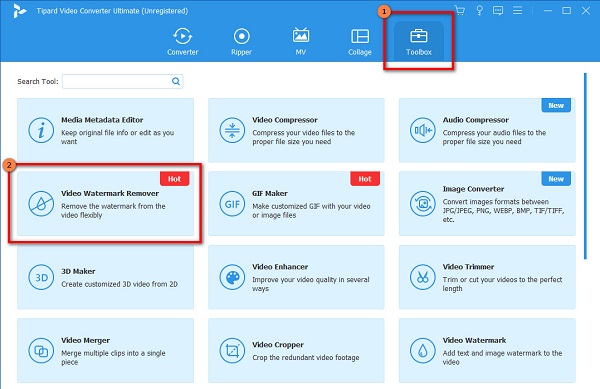Screen dimensions: 600x389
Task: Launch the Video Watermark Remover tool
Action: [x=105, y=203]
